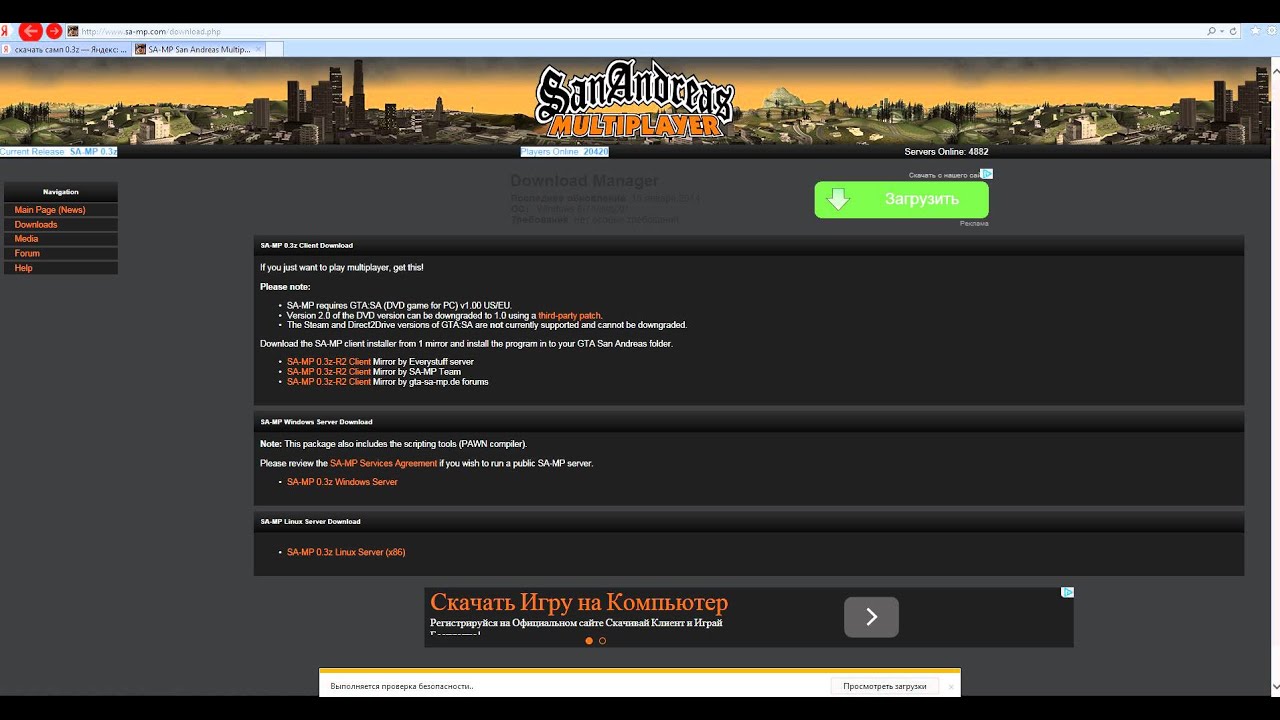Download the SA-MP 0.3z Linux Server (x86)
Screen dimensions: 1280x720
tap(346, 552)
